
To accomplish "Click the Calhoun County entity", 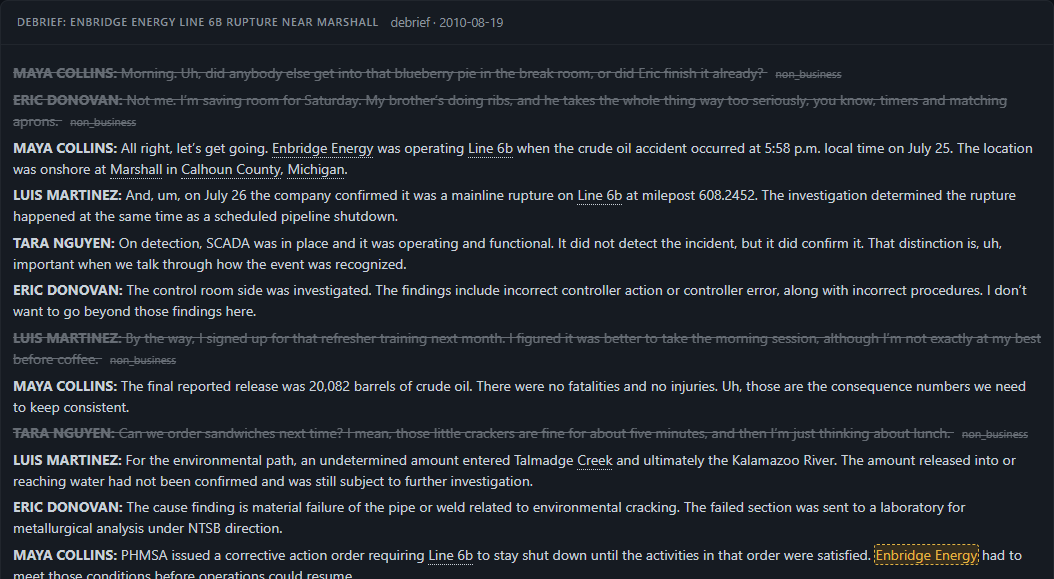I will [x=231, y=169].
